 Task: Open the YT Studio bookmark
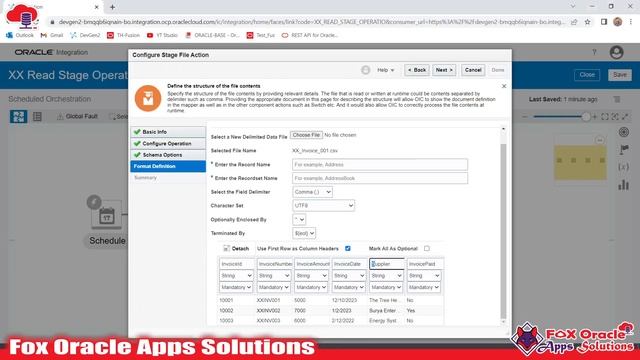tap(162, 36)
